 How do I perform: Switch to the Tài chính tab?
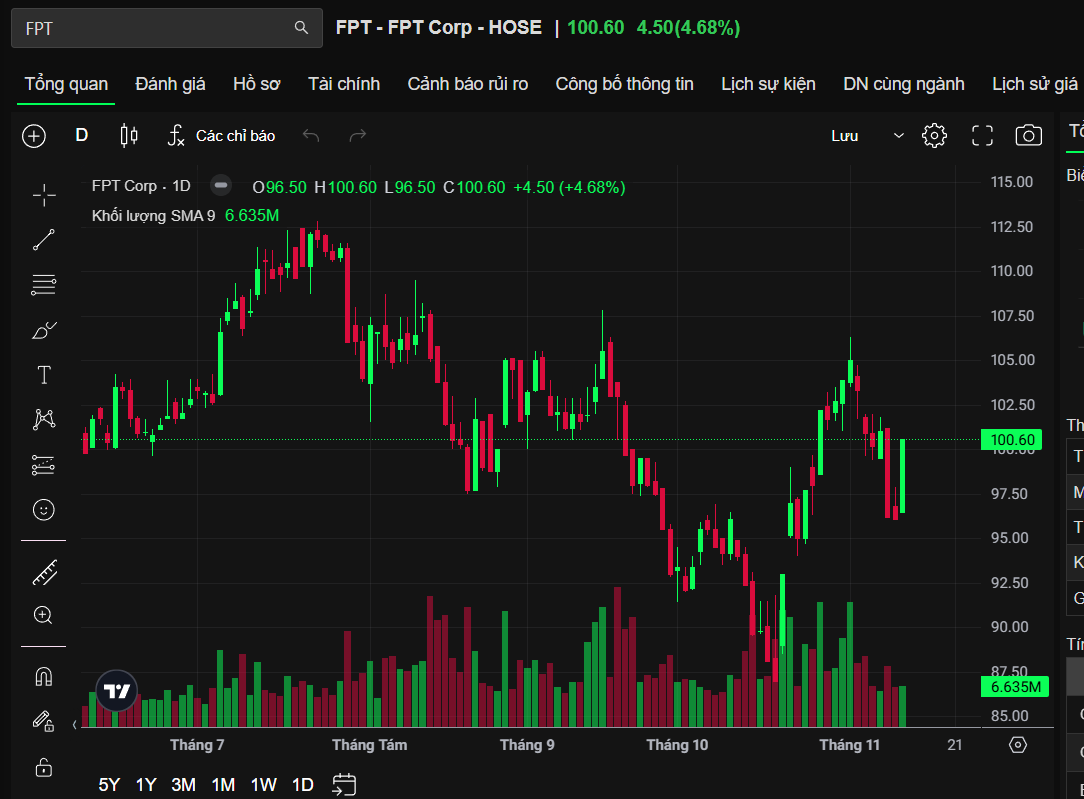(x=344, y=84)
